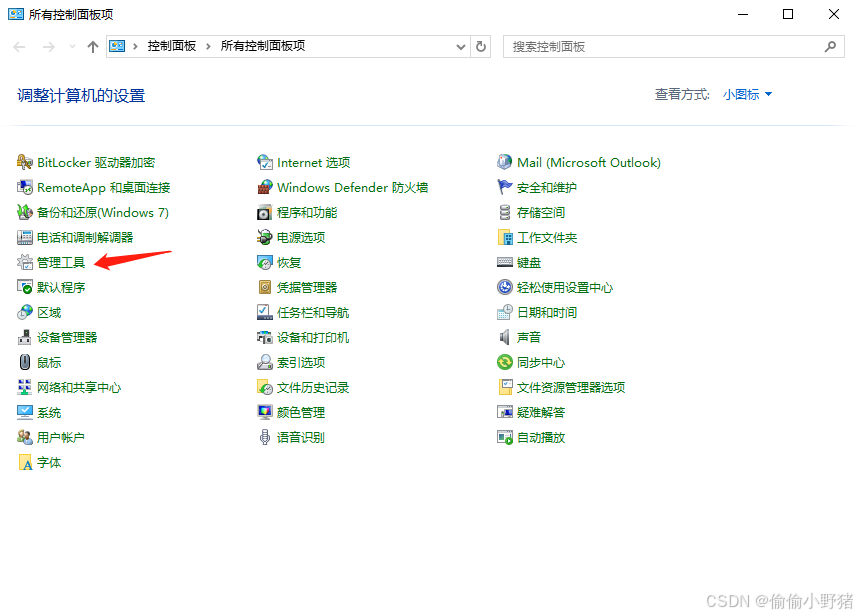Image resolution: width=857 pixels, height=616 pixels.
Task: Open the 电源选项 icon
Action: pos(265,237)
